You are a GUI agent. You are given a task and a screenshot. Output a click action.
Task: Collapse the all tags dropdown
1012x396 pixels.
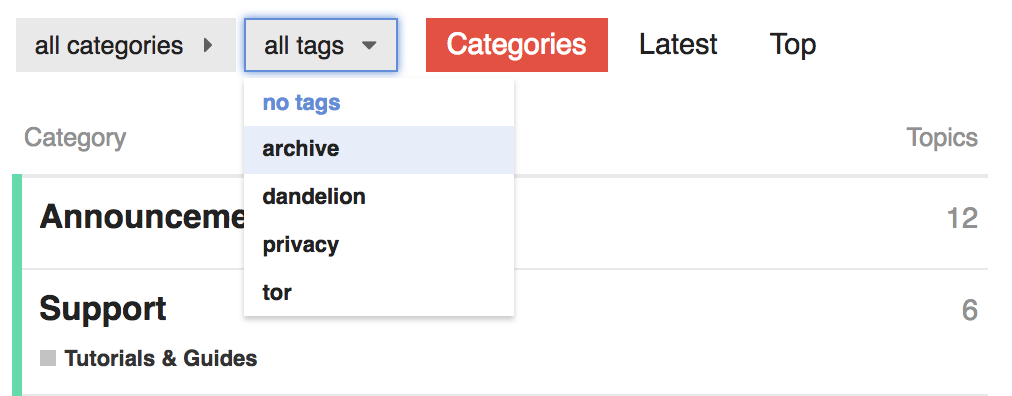point(321,45)
